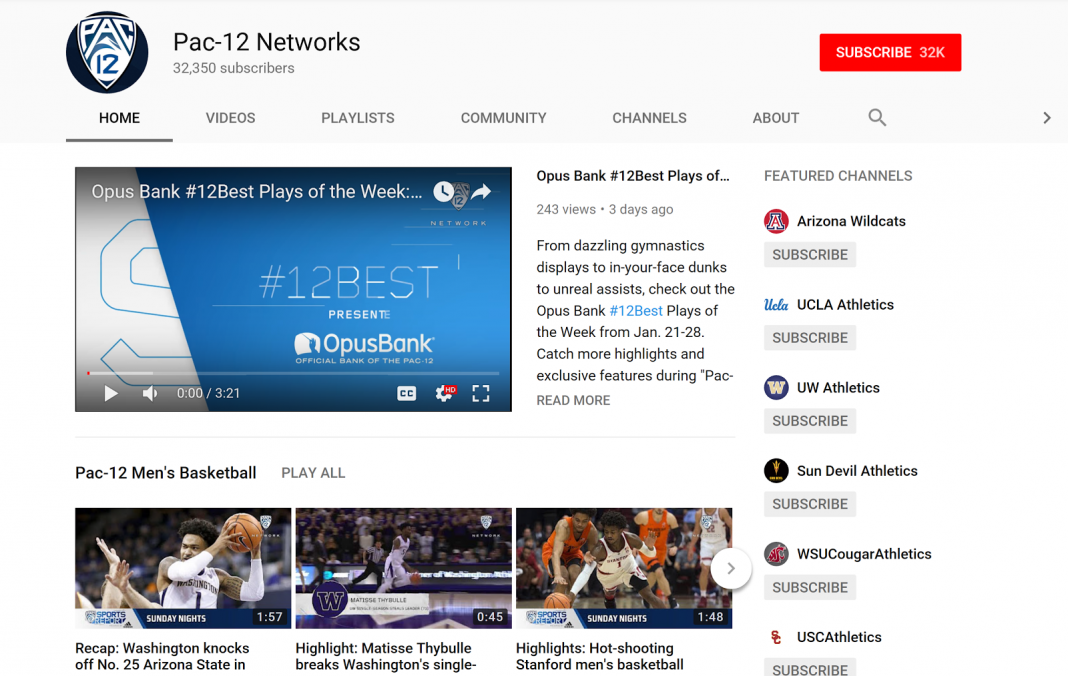1068x676 pixels.
Task: Subscribe to UCLA Athletics
Action: pos(810,338)
